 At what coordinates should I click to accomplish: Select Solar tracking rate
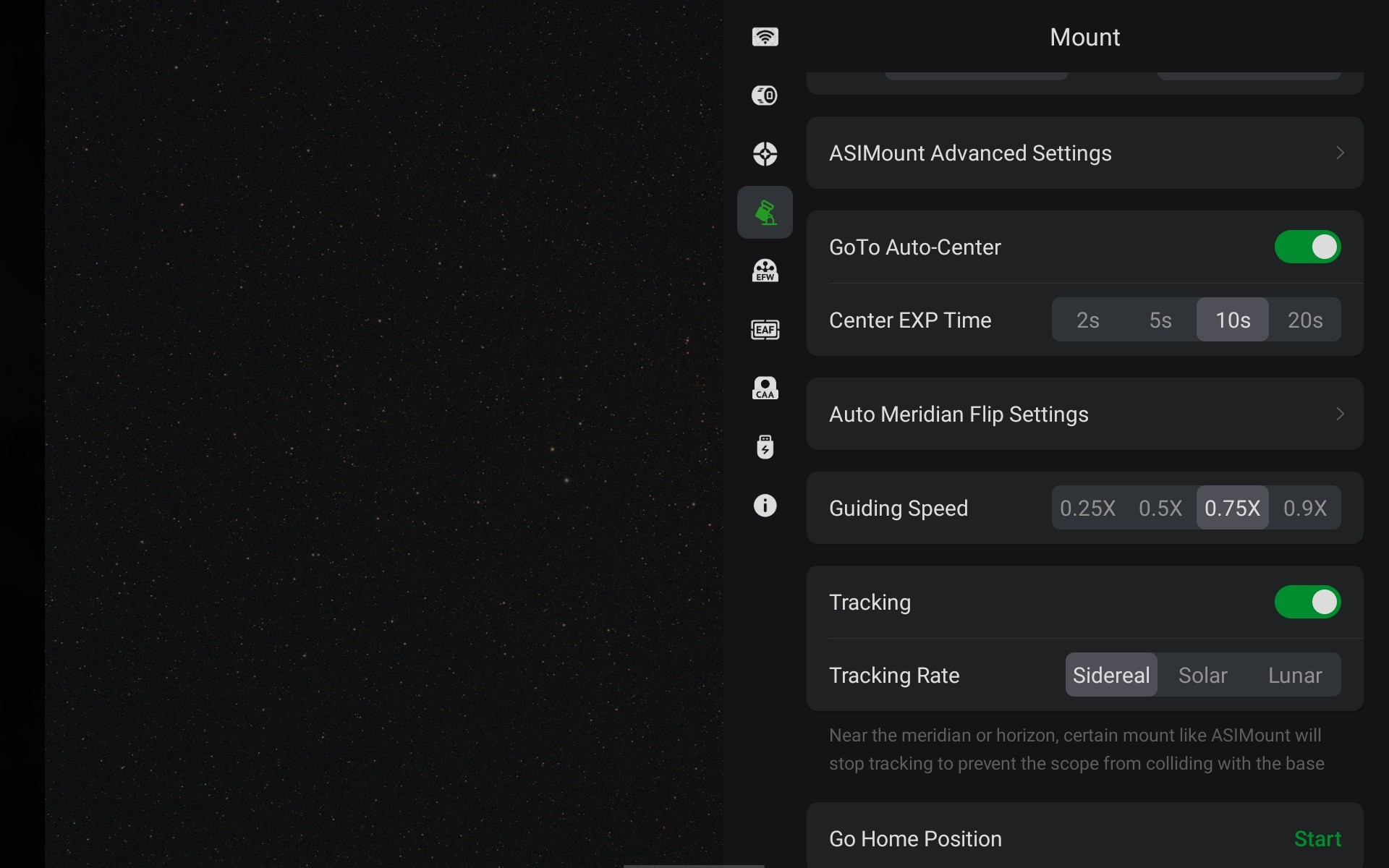tap(1202, 675)
